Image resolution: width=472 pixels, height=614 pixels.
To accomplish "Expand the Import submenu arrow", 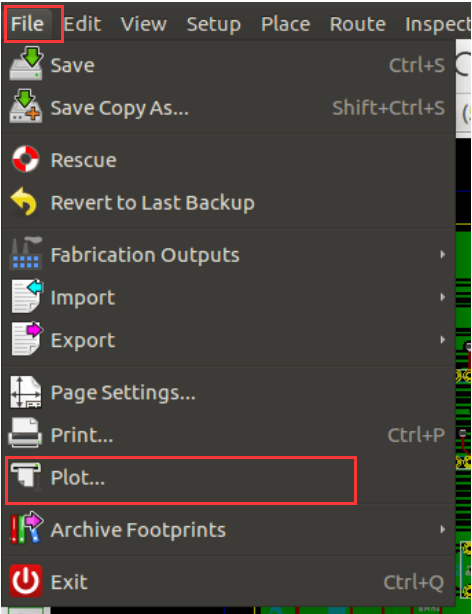I will point(442,297).
